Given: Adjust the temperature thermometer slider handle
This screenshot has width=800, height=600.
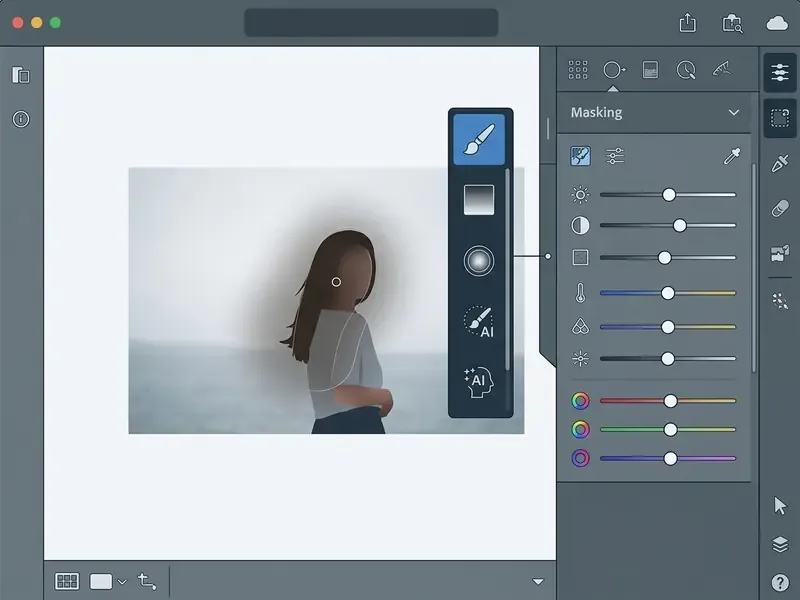Looking at the screenshot, I should 668,293.
